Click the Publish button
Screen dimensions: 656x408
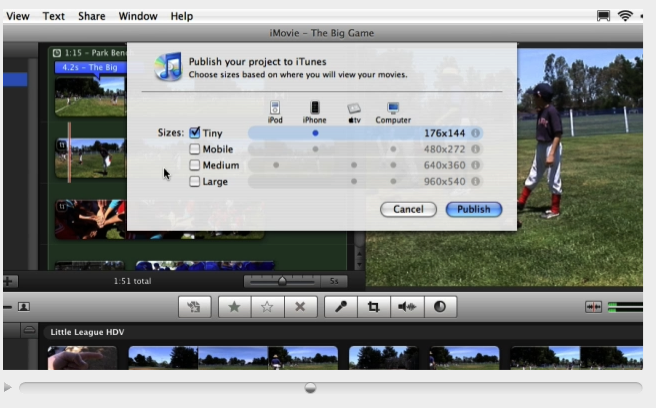tap(474, 209)
